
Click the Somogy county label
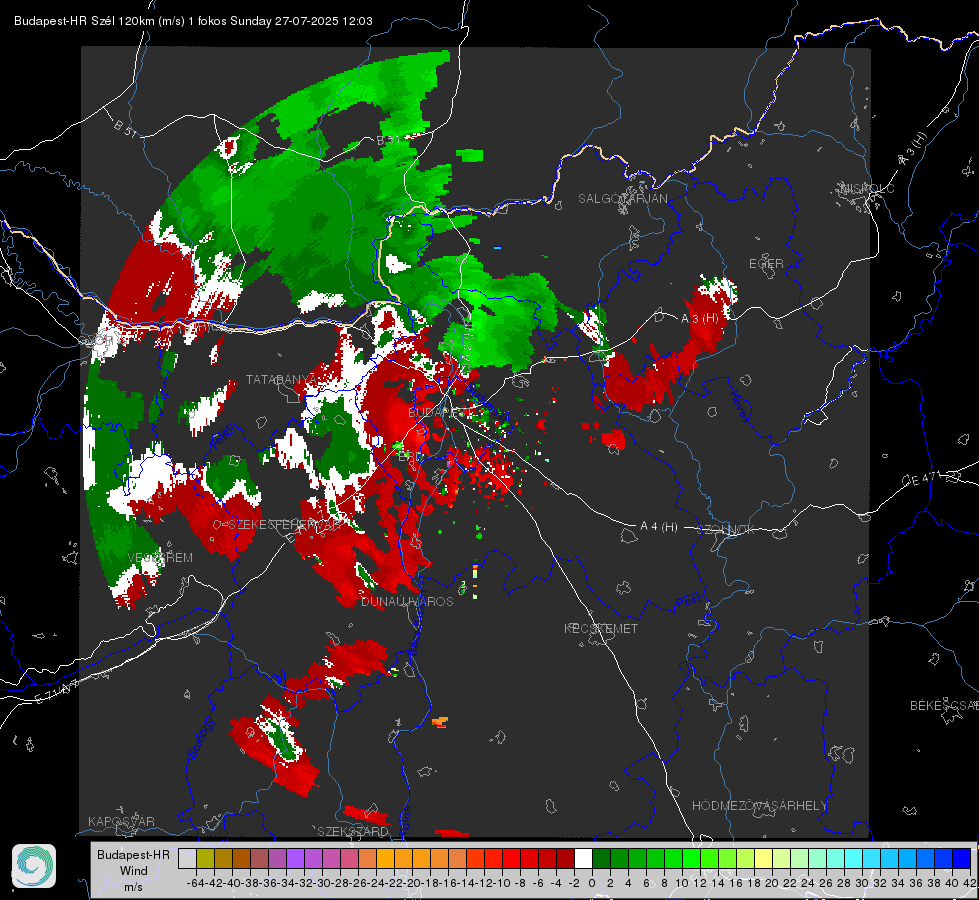coord(200,738)
